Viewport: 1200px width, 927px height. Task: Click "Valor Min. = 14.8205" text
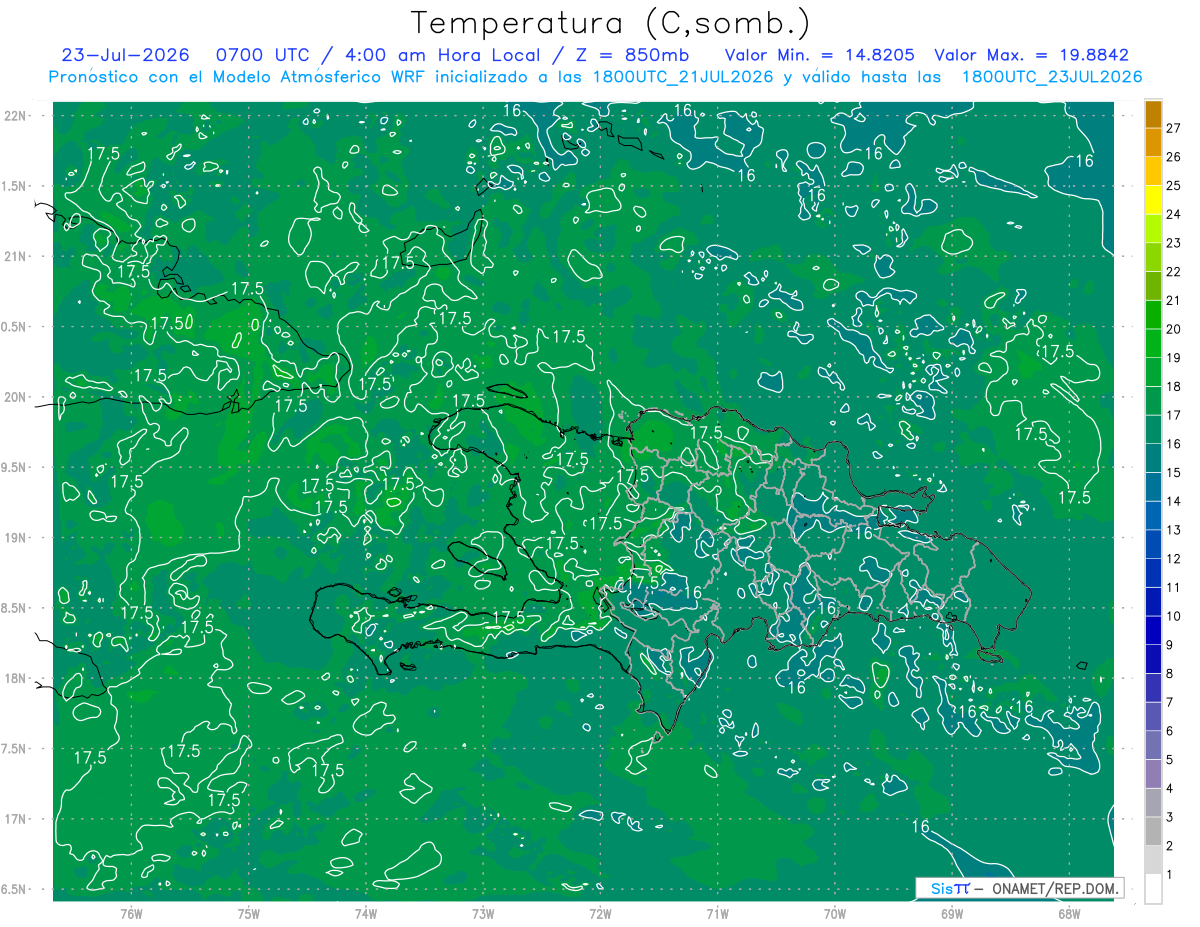(820, 55)
